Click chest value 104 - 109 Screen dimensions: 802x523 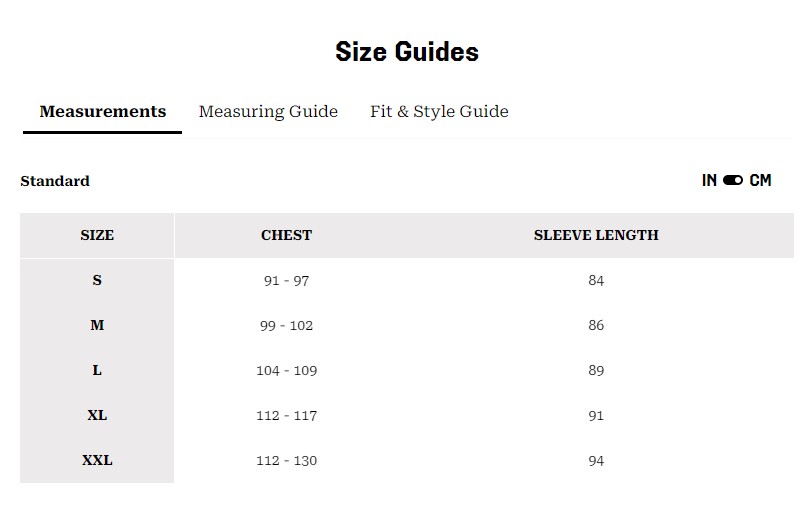[x=286, y=371]
